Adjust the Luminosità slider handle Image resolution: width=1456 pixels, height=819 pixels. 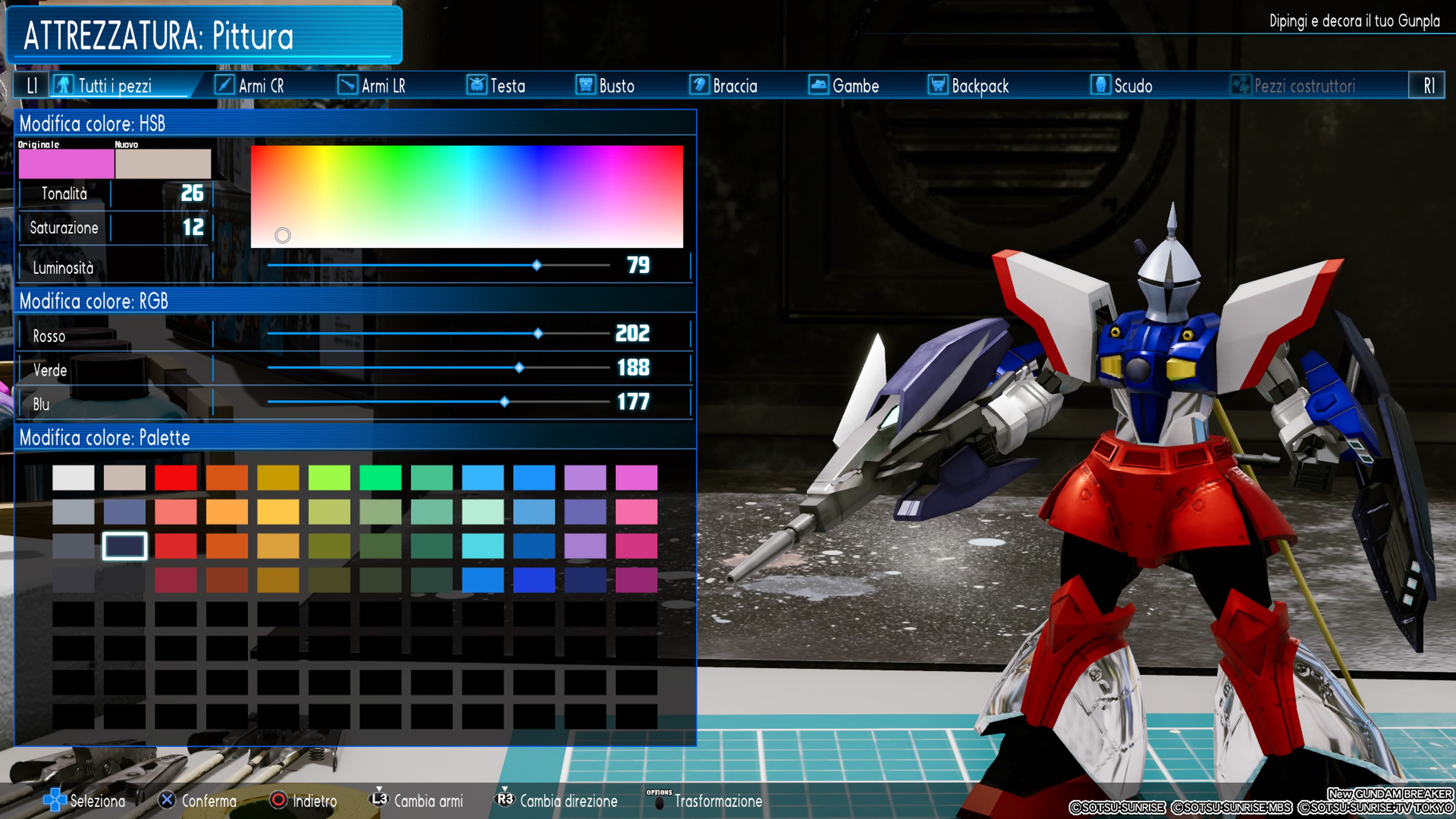tap(537, 265)
